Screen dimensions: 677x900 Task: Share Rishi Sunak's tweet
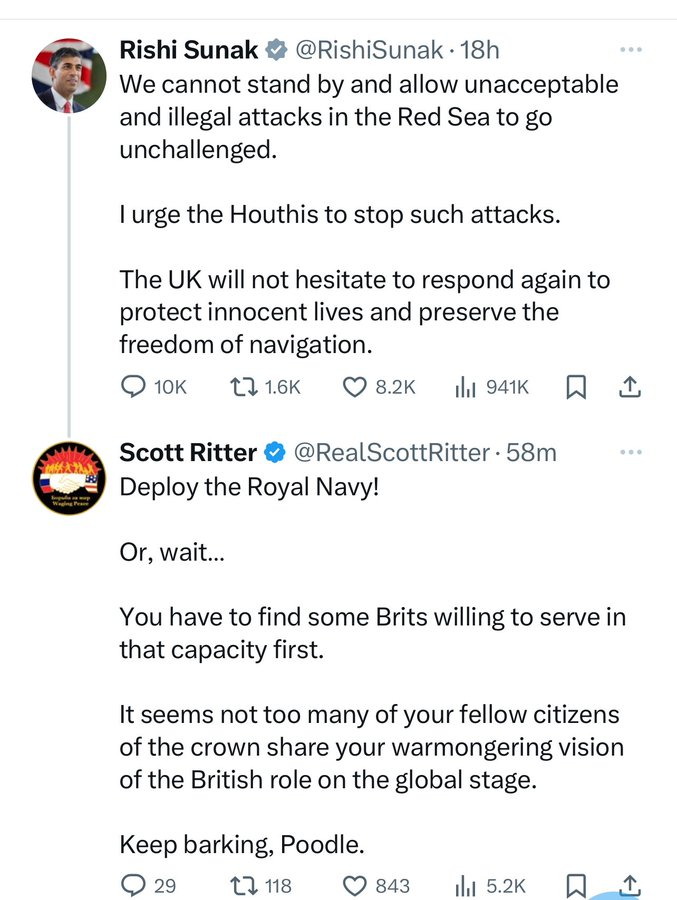coord(630,387)
